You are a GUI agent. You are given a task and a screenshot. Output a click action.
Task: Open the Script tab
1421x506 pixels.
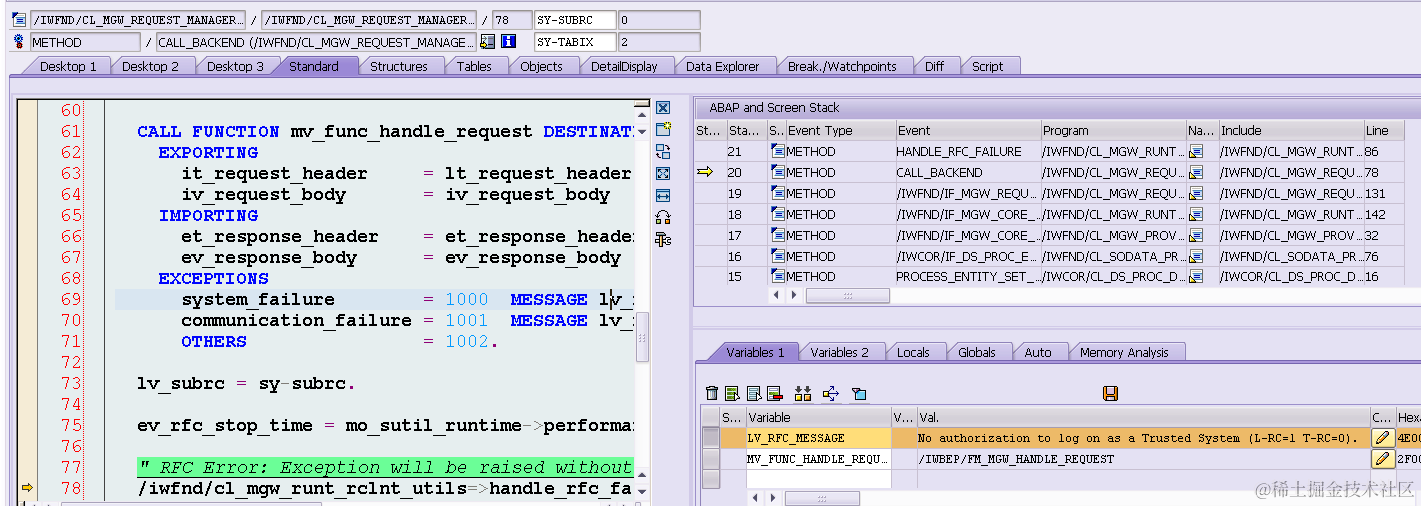pyautogui.click(x=987, y=66)
